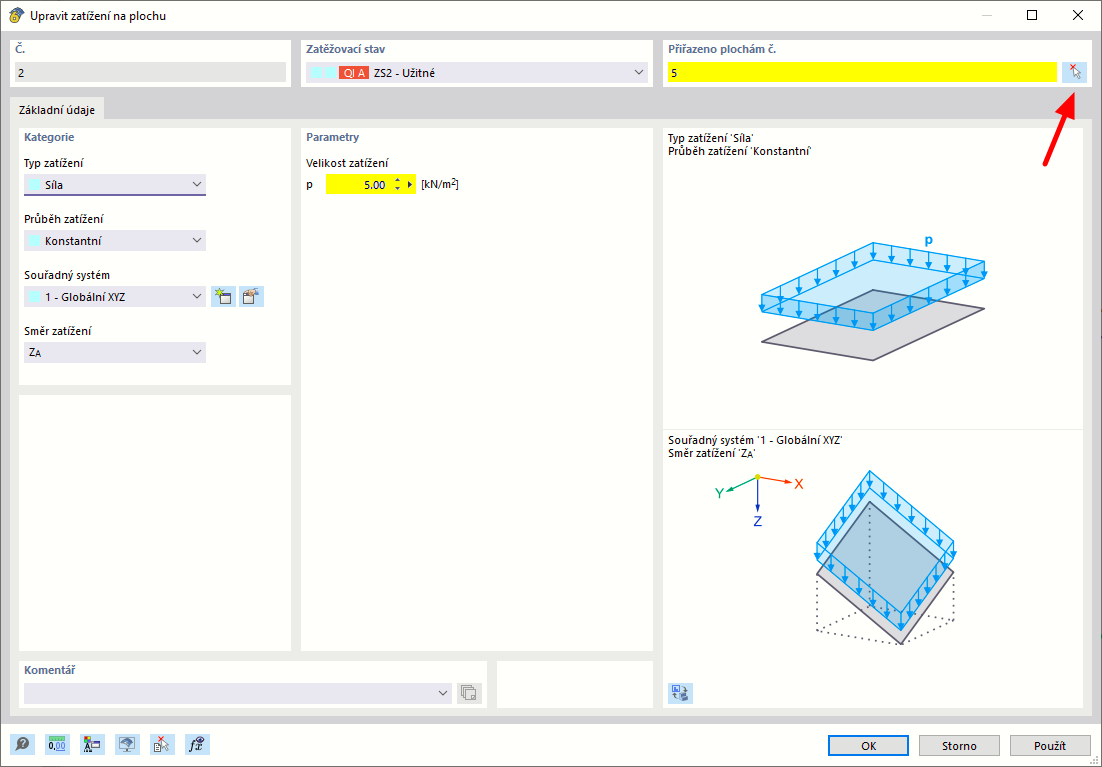Click the display properties colors icon
Screen dimensions: 1102x767
[92, 745]
